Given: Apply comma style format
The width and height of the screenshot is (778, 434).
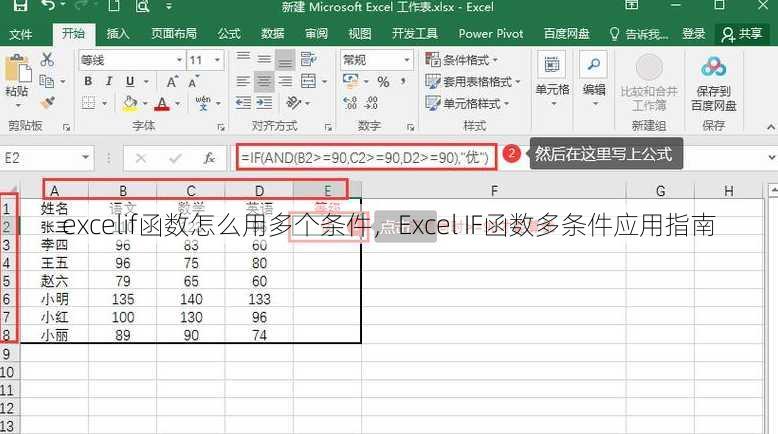Looking at the screenshot, I should (x=403, y=81).
